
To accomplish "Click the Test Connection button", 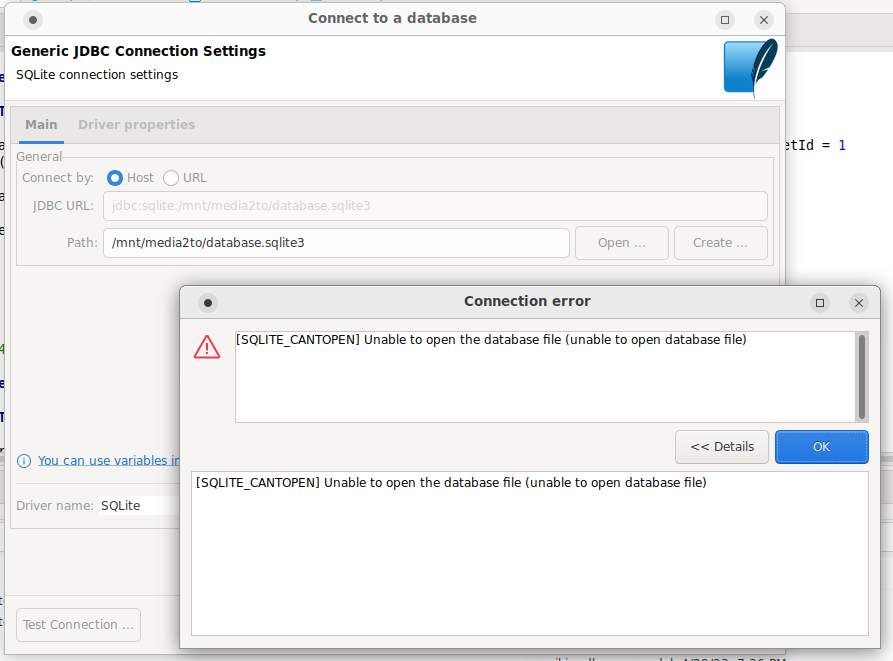I will coord(78,624).
